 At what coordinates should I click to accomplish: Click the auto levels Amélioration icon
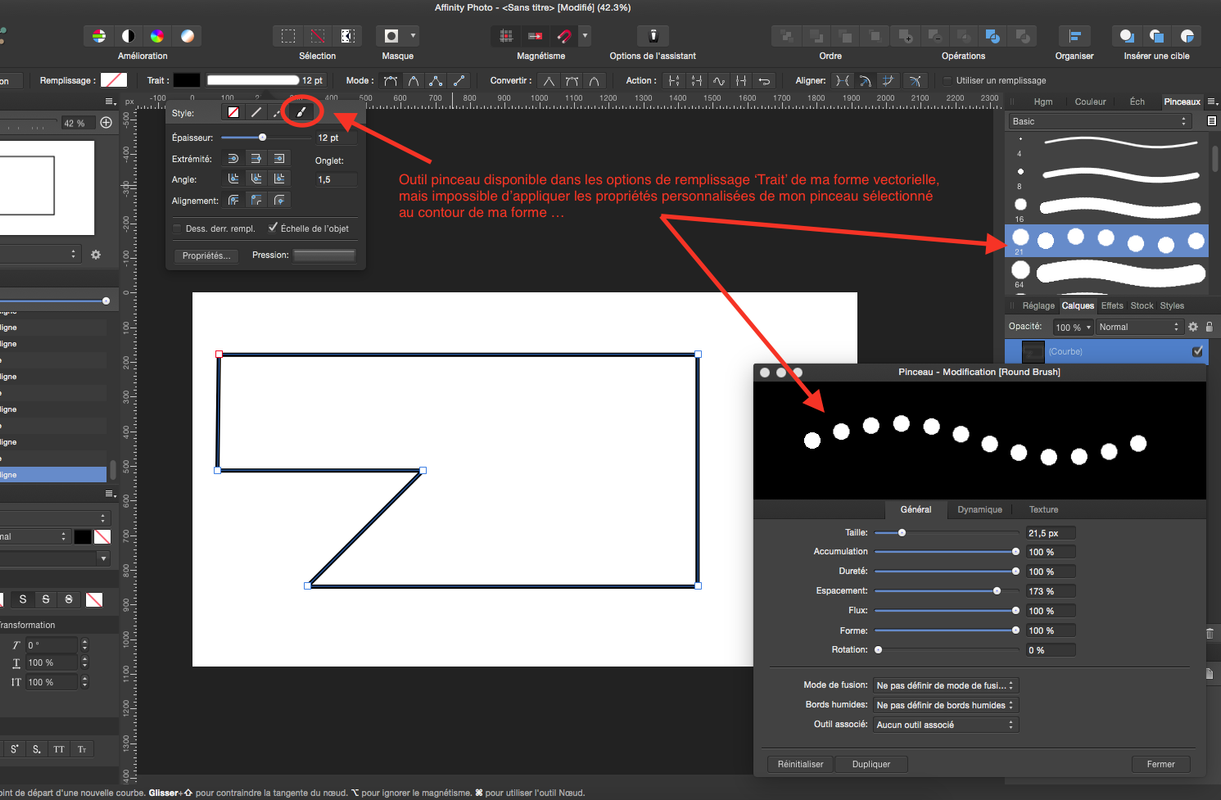coord(98,36)
